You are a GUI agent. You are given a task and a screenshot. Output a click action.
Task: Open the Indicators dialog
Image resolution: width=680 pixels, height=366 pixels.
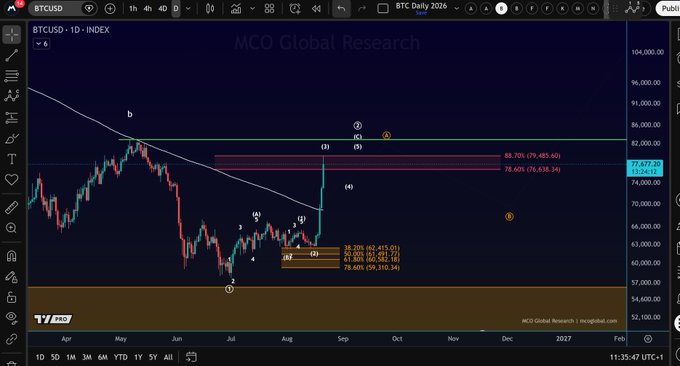236,9
